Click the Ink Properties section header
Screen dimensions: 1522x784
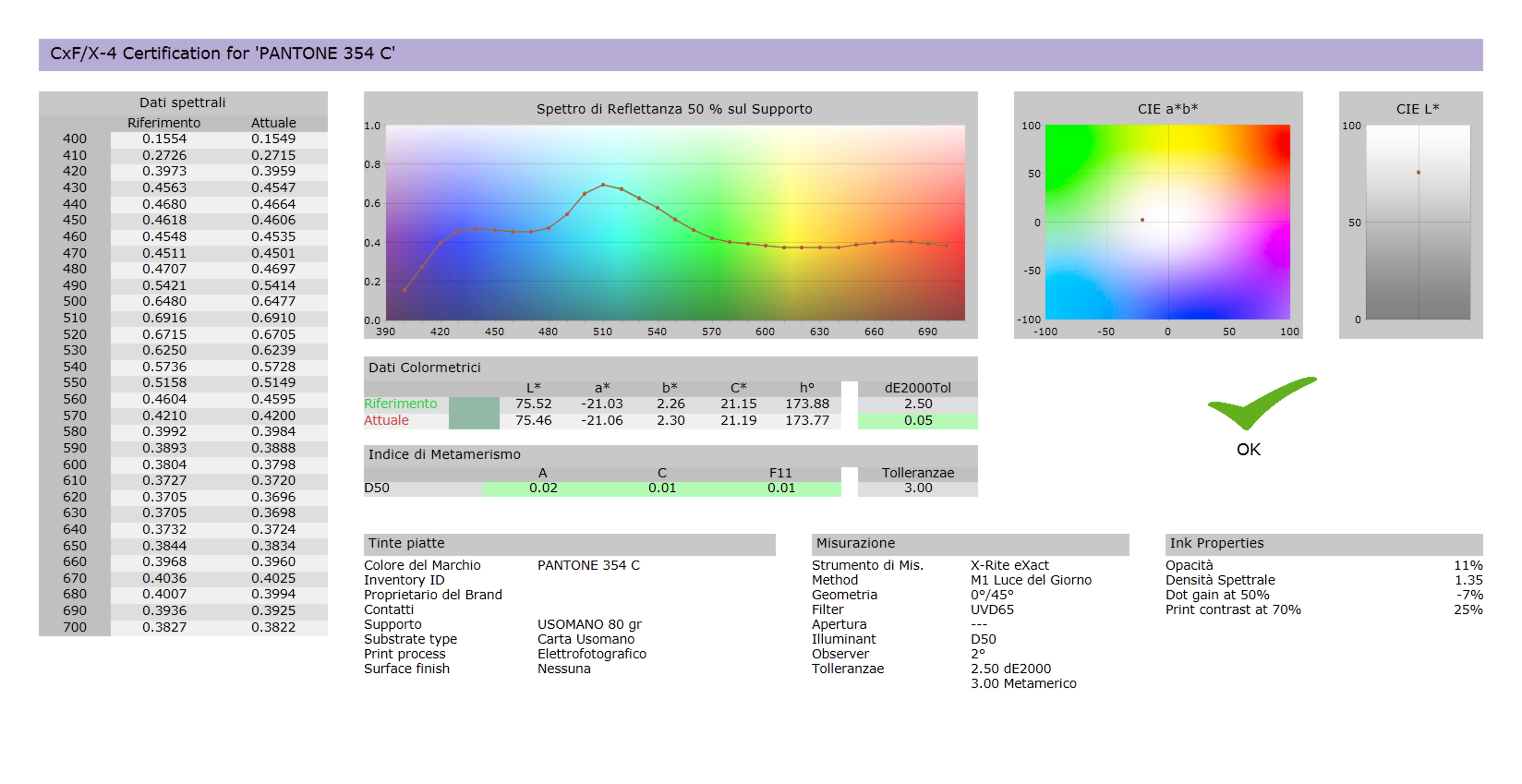coord(1216,543)
